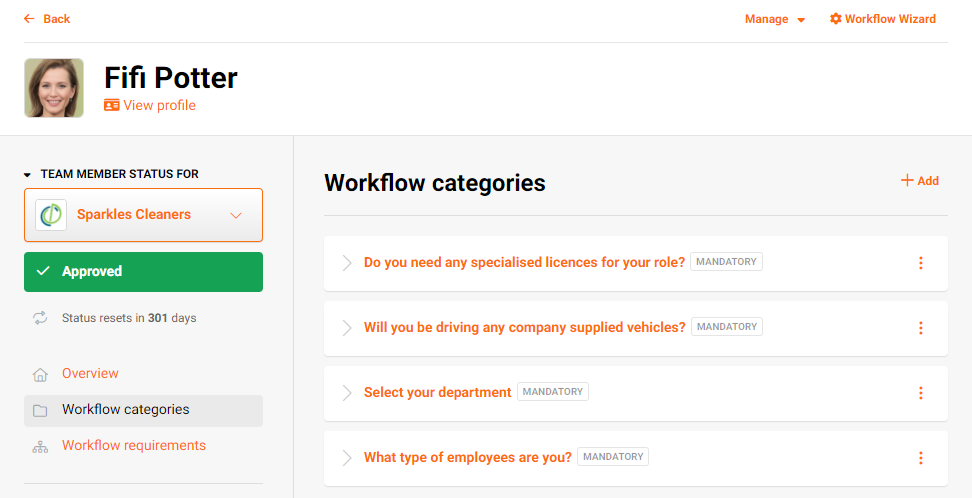
Task: Click the plus icon beside Add
Action: click(907, 180)
